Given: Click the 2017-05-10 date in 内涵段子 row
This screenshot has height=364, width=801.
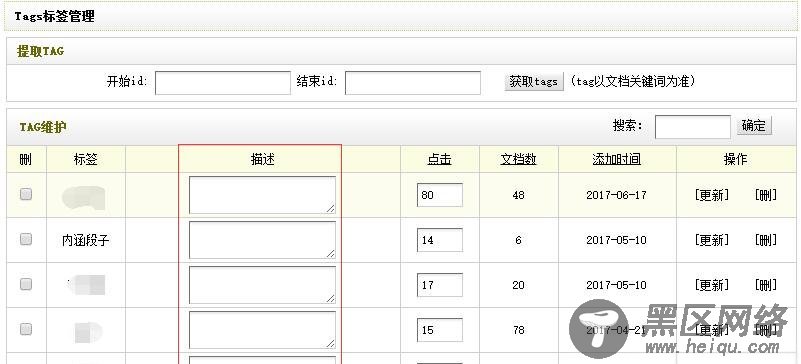Looking at the screenshot, I should click(x=617, y=240).
